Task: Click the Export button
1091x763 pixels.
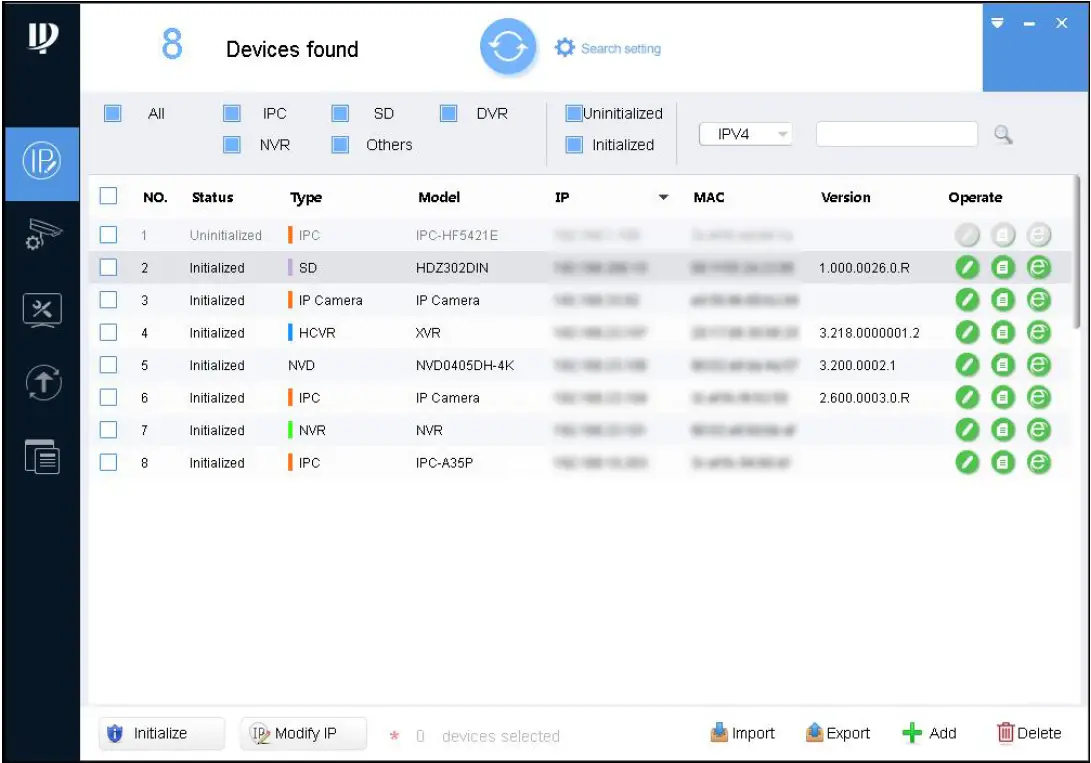Action: click(838, 733)
